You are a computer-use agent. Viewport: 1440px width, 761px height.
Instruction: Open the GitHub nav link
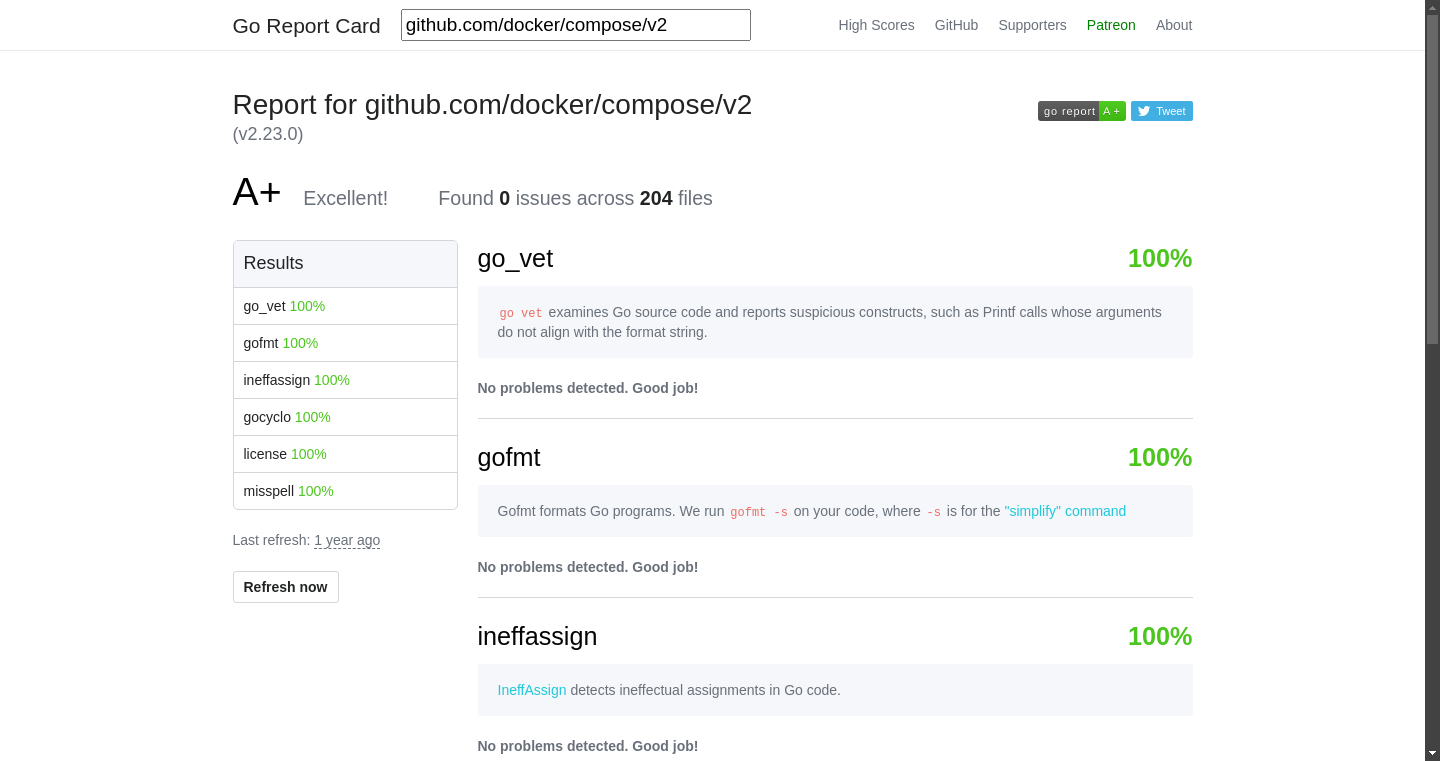tap(956, 25)
